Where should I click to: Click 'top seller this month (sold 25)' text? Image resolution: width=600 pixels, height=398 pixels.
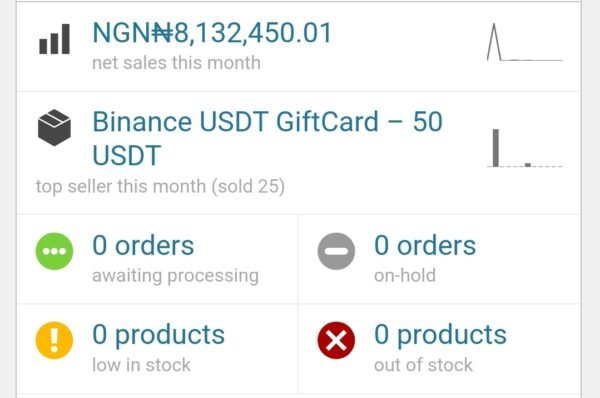pos(160,187)
